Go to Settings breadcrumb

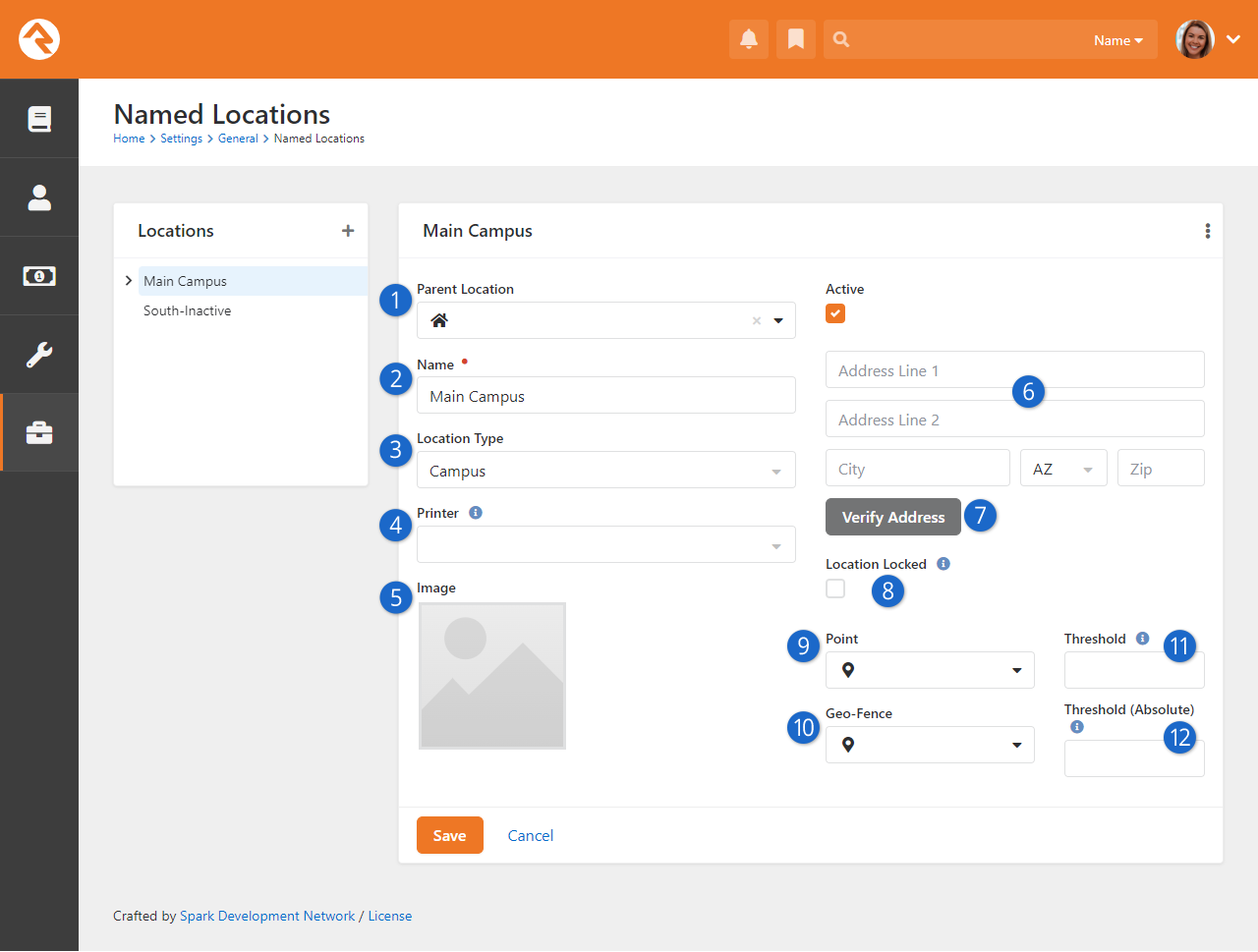[x=181, y=139]
